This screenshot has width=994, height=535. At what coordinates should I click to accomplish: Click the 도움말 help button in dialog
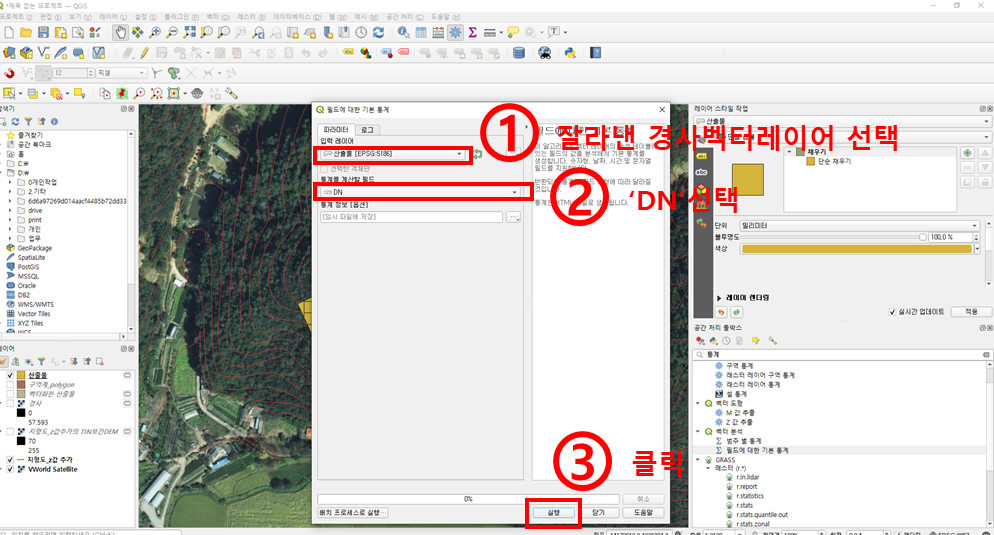click(643, 512)
